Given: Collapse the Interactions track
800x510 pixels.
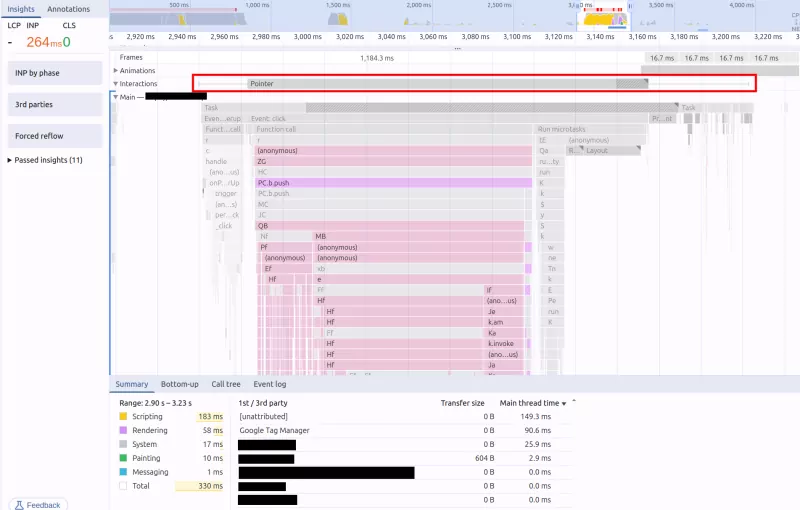Looking at the screenshot, I should click(x=115, y=84).
